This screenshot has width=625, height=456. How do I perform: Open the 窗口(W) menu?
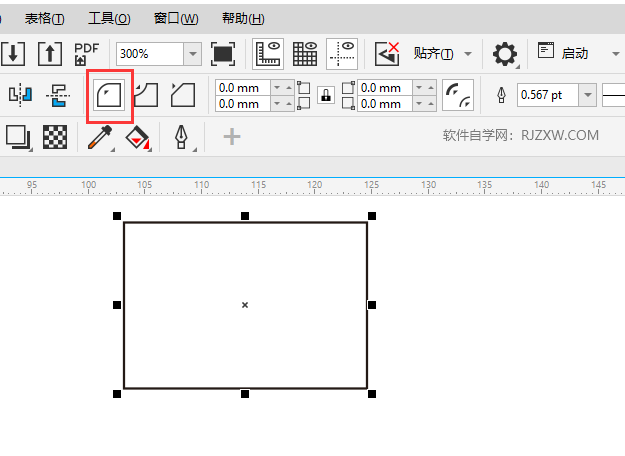176,19
